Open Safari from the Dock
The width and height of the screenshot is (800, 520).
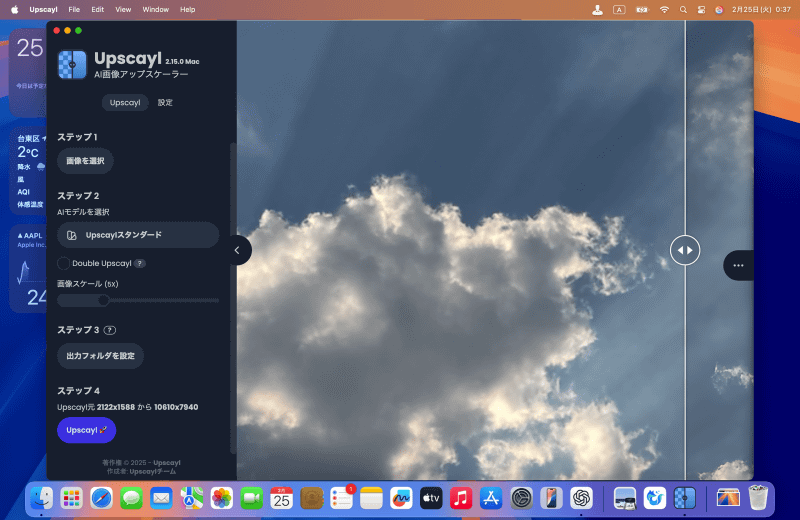pos(102,498)
